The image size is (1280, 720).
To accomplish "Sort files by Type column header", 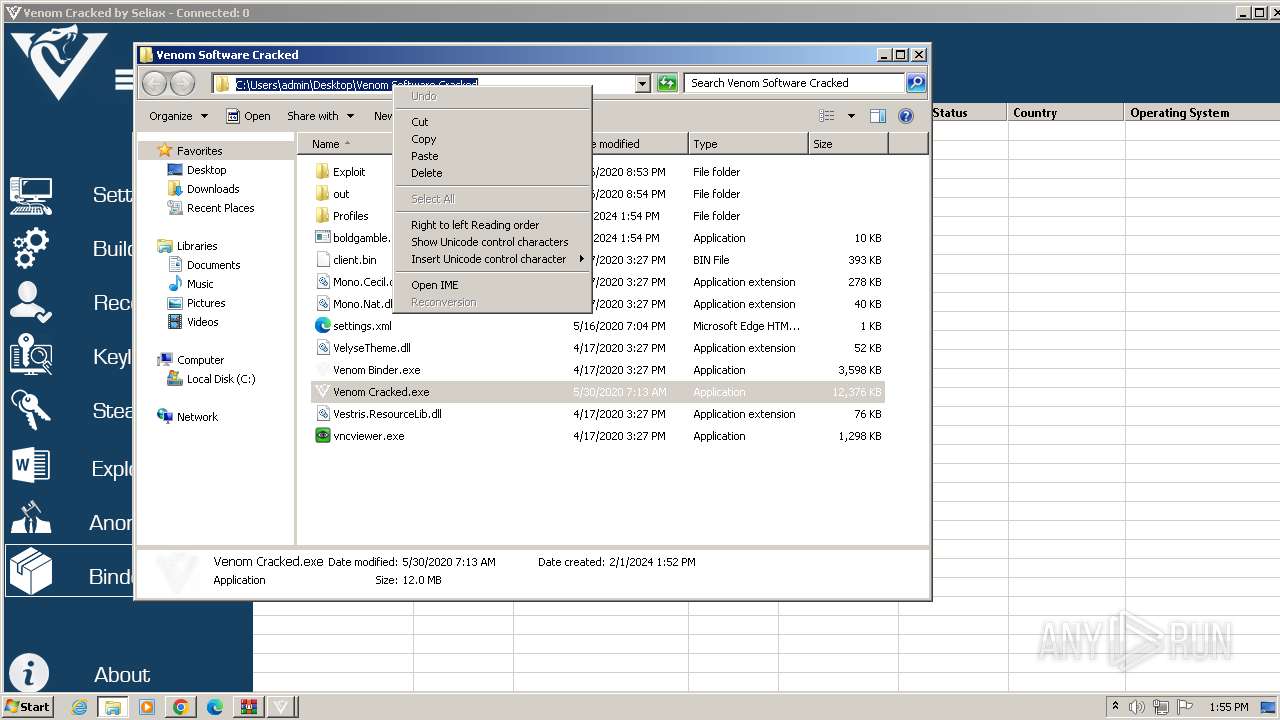I will (748, 144).
